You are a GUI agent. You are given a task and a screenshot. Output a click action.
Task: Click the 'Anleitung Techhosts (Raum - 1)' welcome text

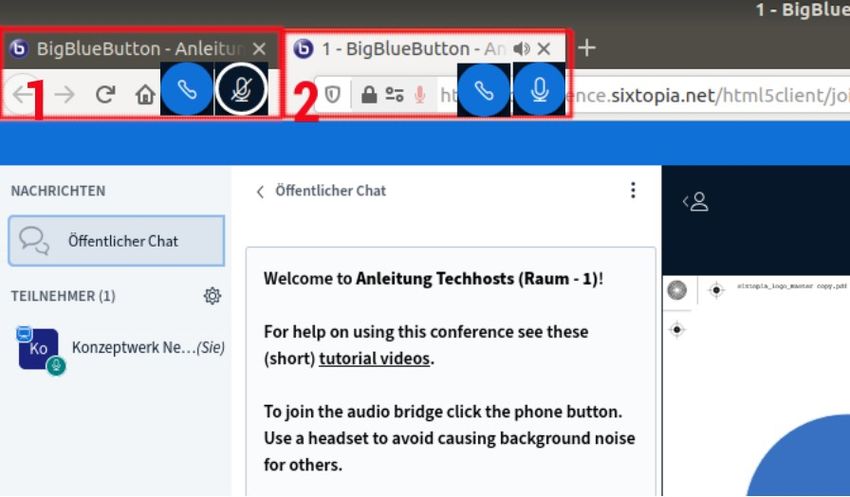478,279
